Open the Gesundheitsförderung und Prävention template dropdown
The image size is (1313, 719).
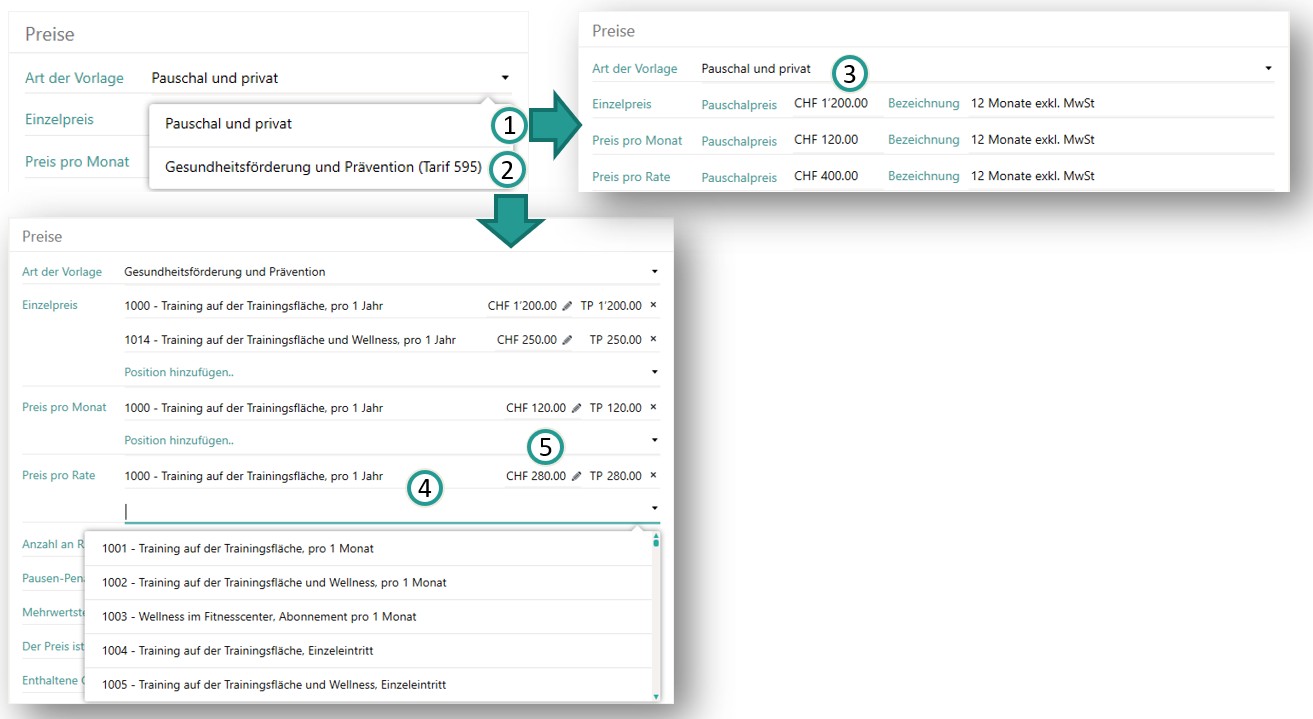[x=654, y=272]
